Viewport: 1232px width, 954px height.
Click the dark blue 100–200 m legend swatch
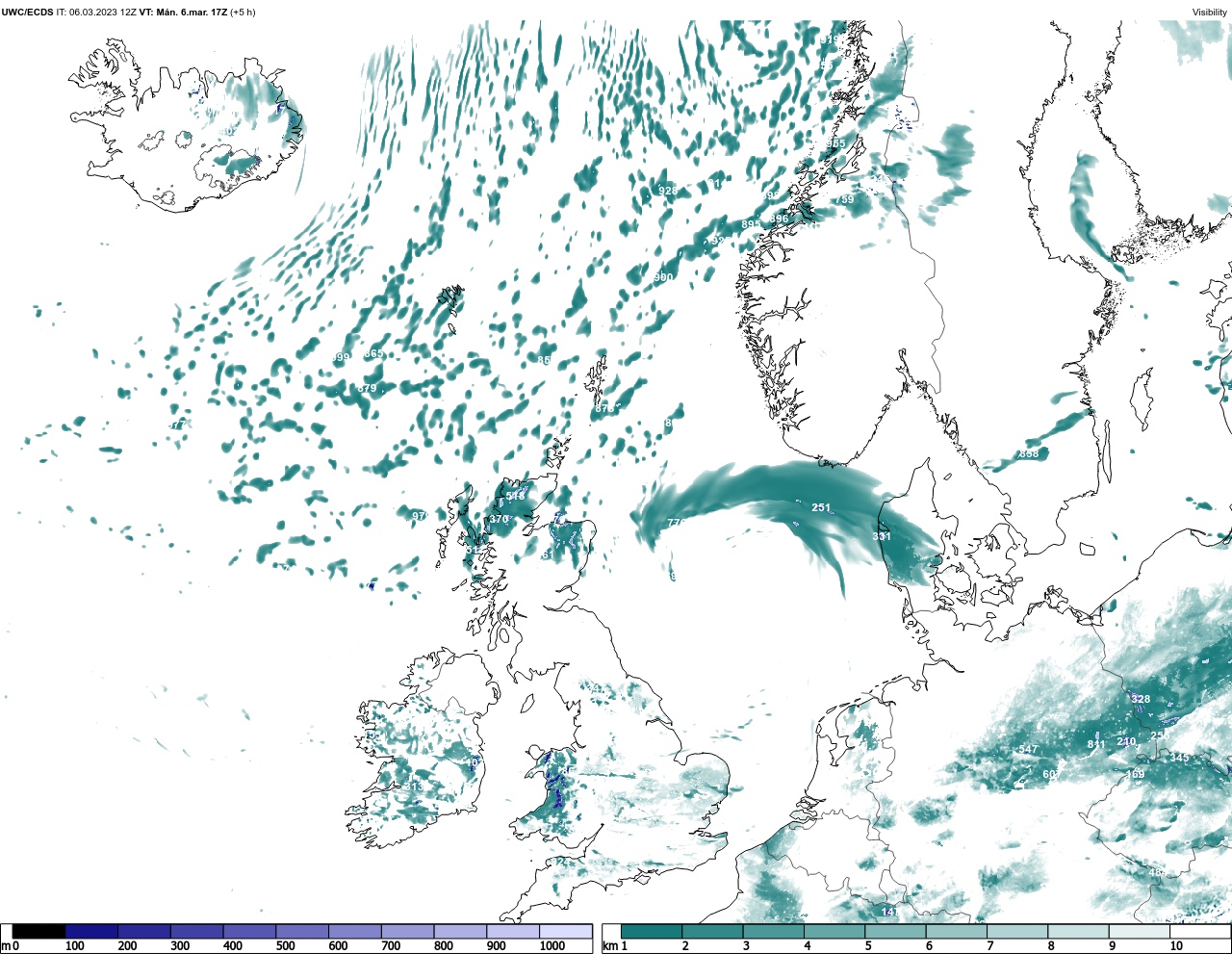91,931
